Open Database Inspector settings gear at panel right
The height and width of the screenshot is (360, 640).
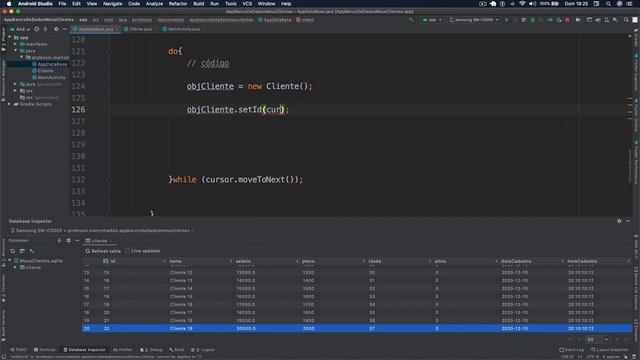point(619,221)
